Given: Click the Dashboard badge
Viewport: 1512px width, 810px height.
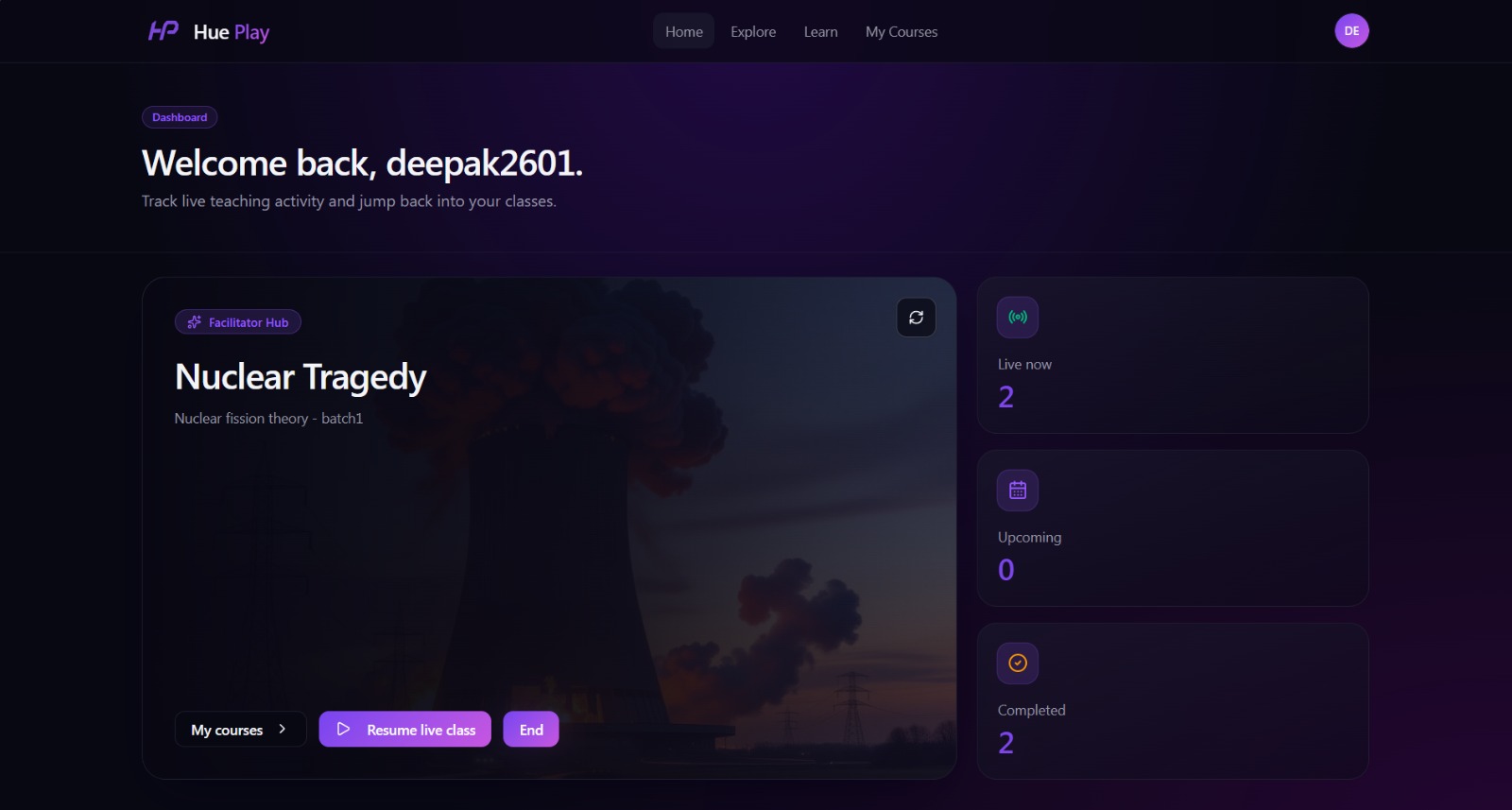Looking at the screenshot, I should point(180,117).
